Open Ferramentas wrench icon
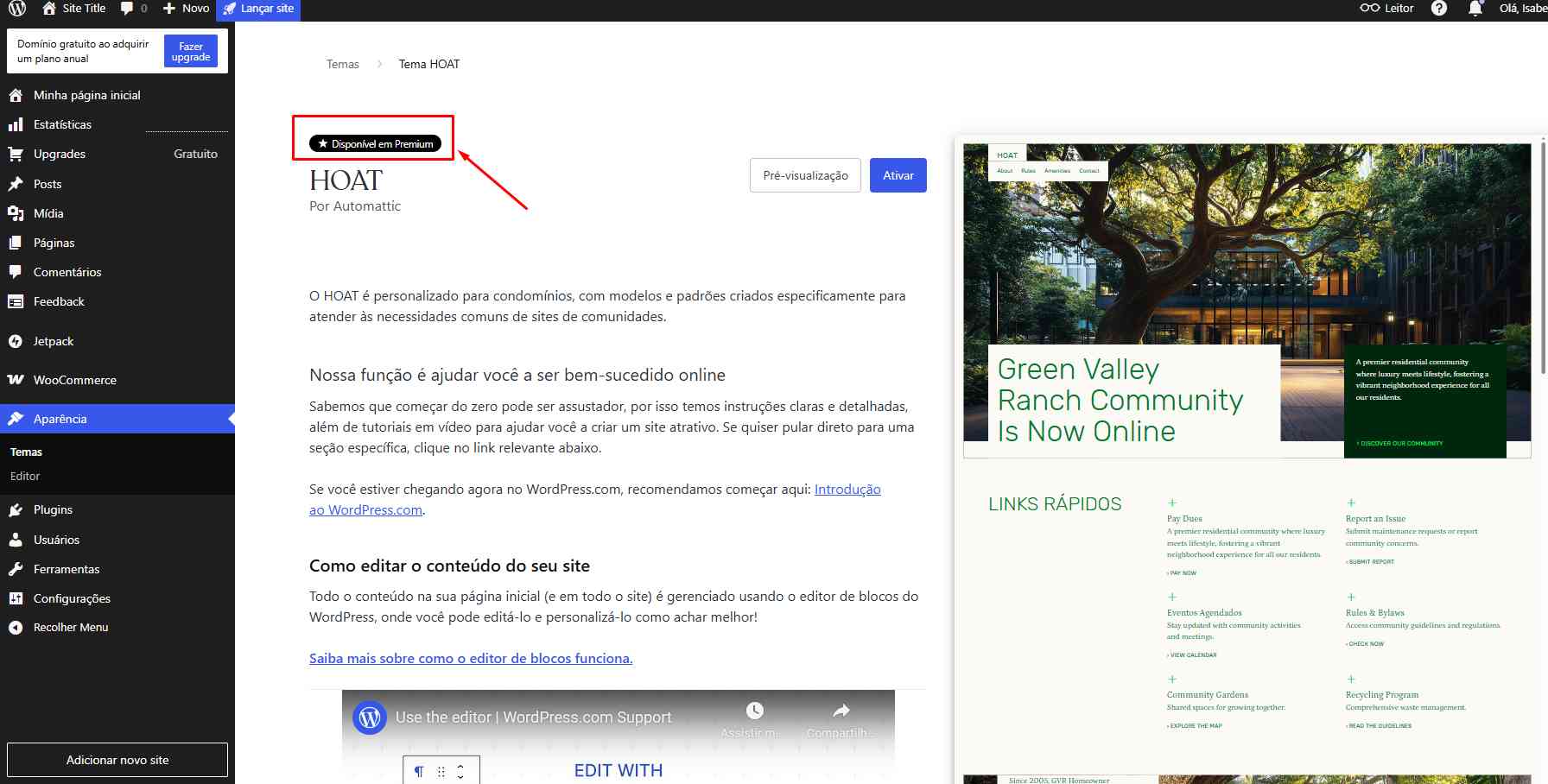Screen dimensions: 1548x784 click(x=16, y=569)
